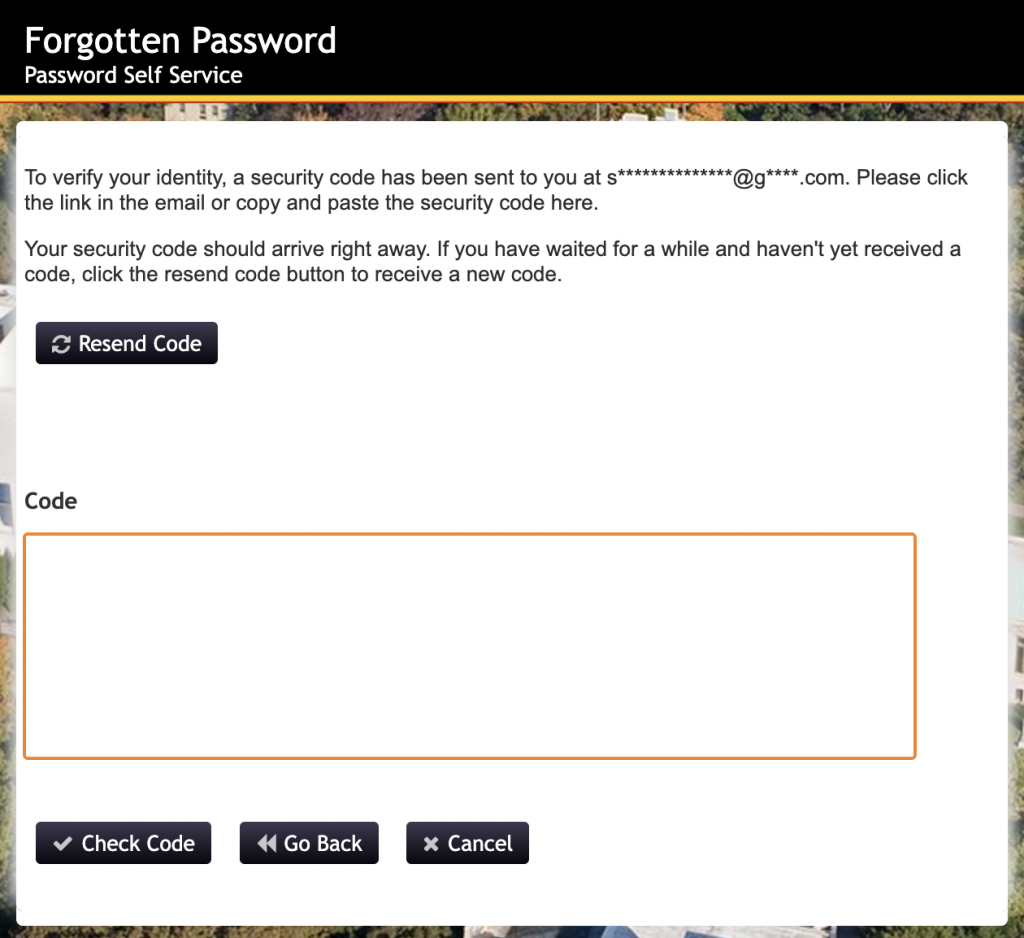Click the bold Code field label
This screenshot has width=1024, height=938.
[51, 501]
